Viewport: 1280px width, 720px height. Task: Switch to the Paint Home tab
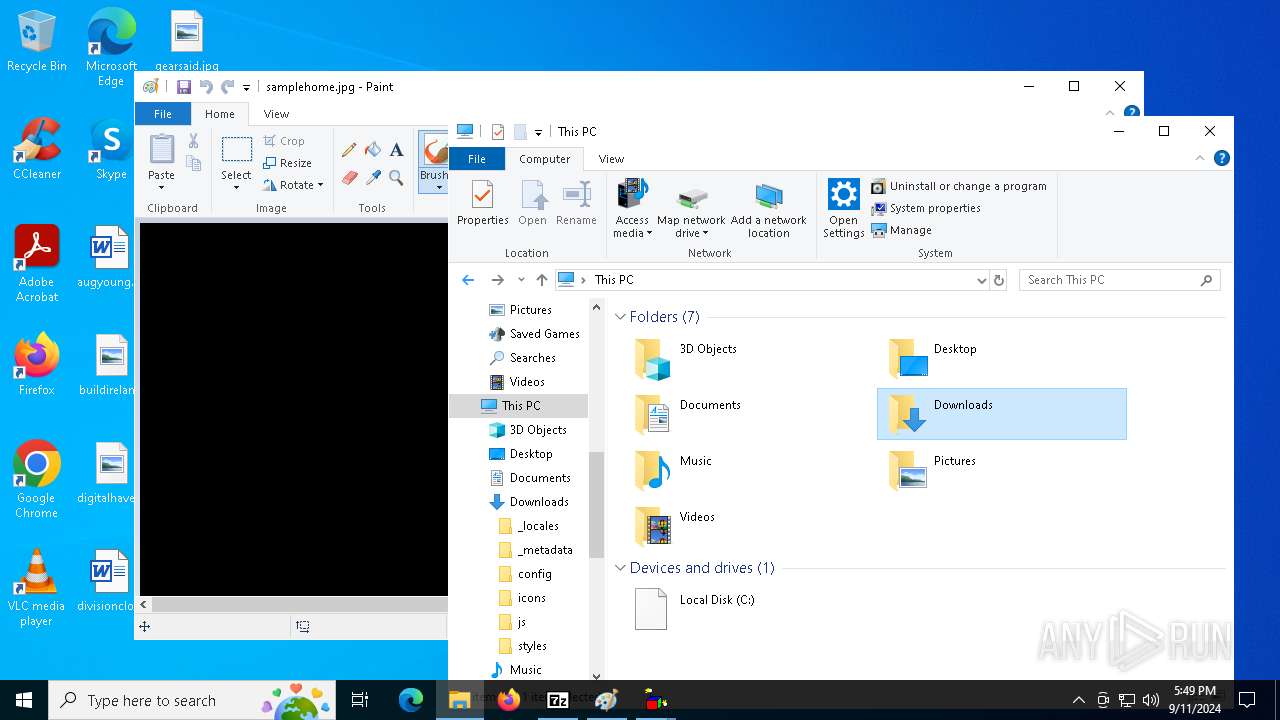[219, 114]
